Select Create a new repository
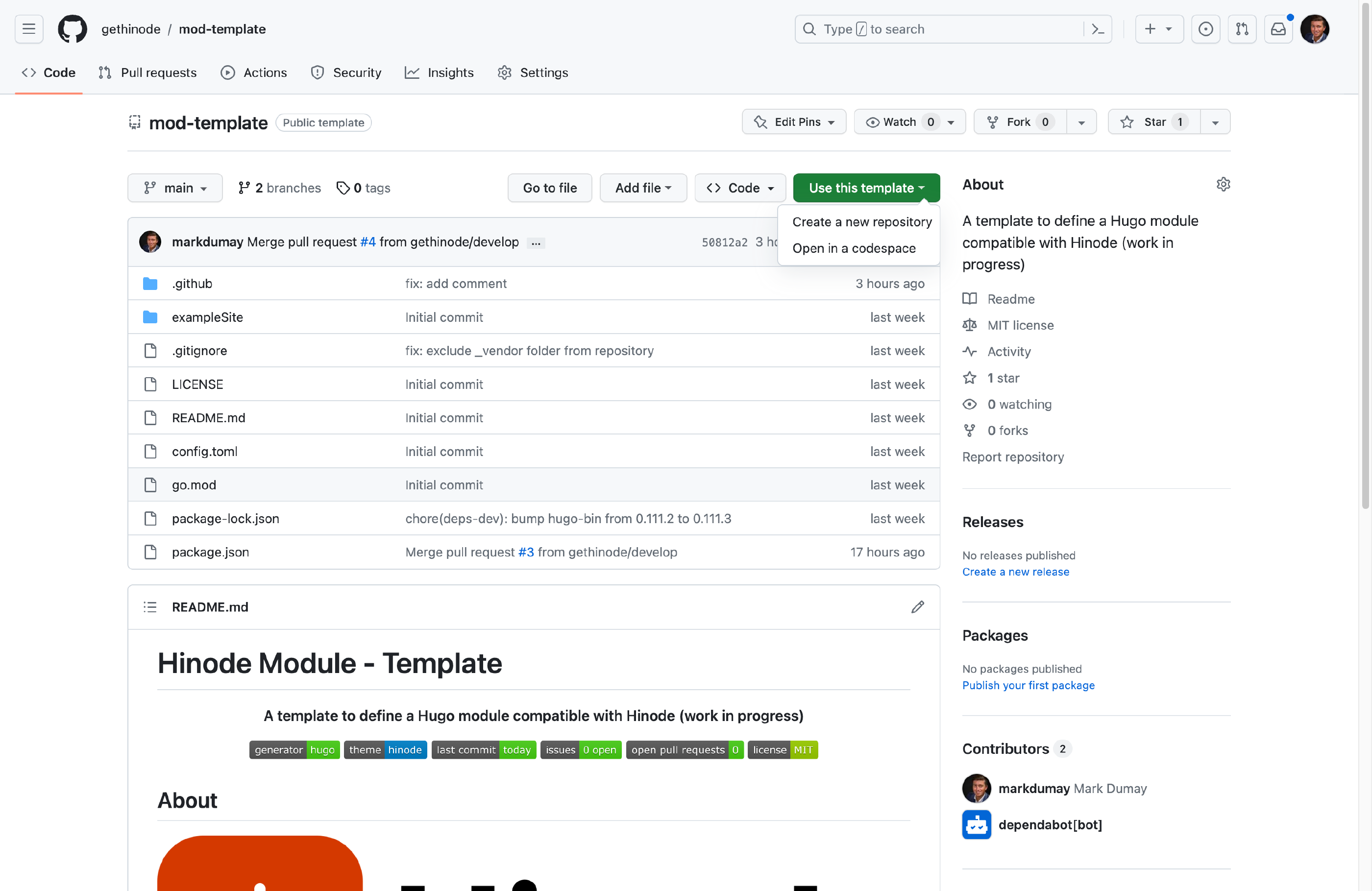1372x891 pixels. (x=862, y=222)
